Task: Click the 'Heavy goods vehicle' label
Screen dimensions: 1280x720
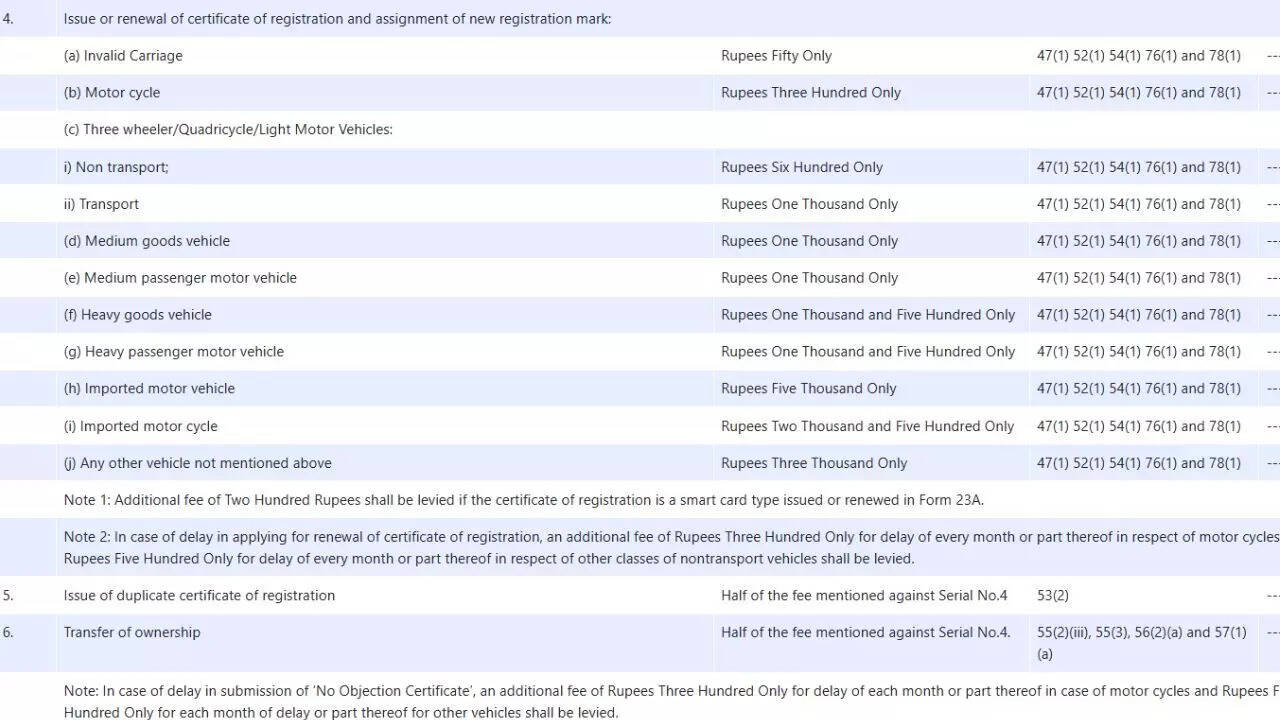Action: (x=138, y=315)
